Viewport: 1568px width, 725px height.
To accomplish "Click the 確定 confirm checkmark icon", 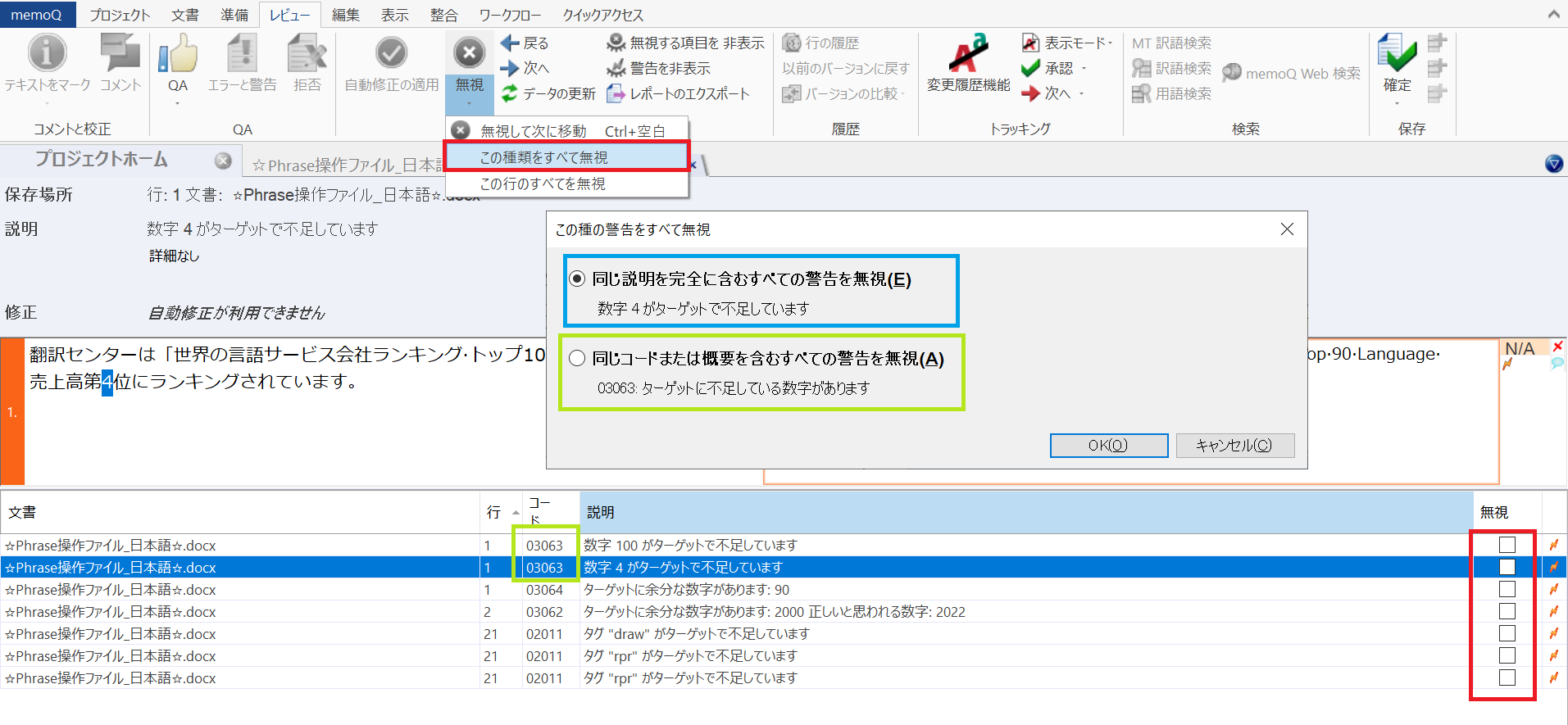I will [1397, 54].
